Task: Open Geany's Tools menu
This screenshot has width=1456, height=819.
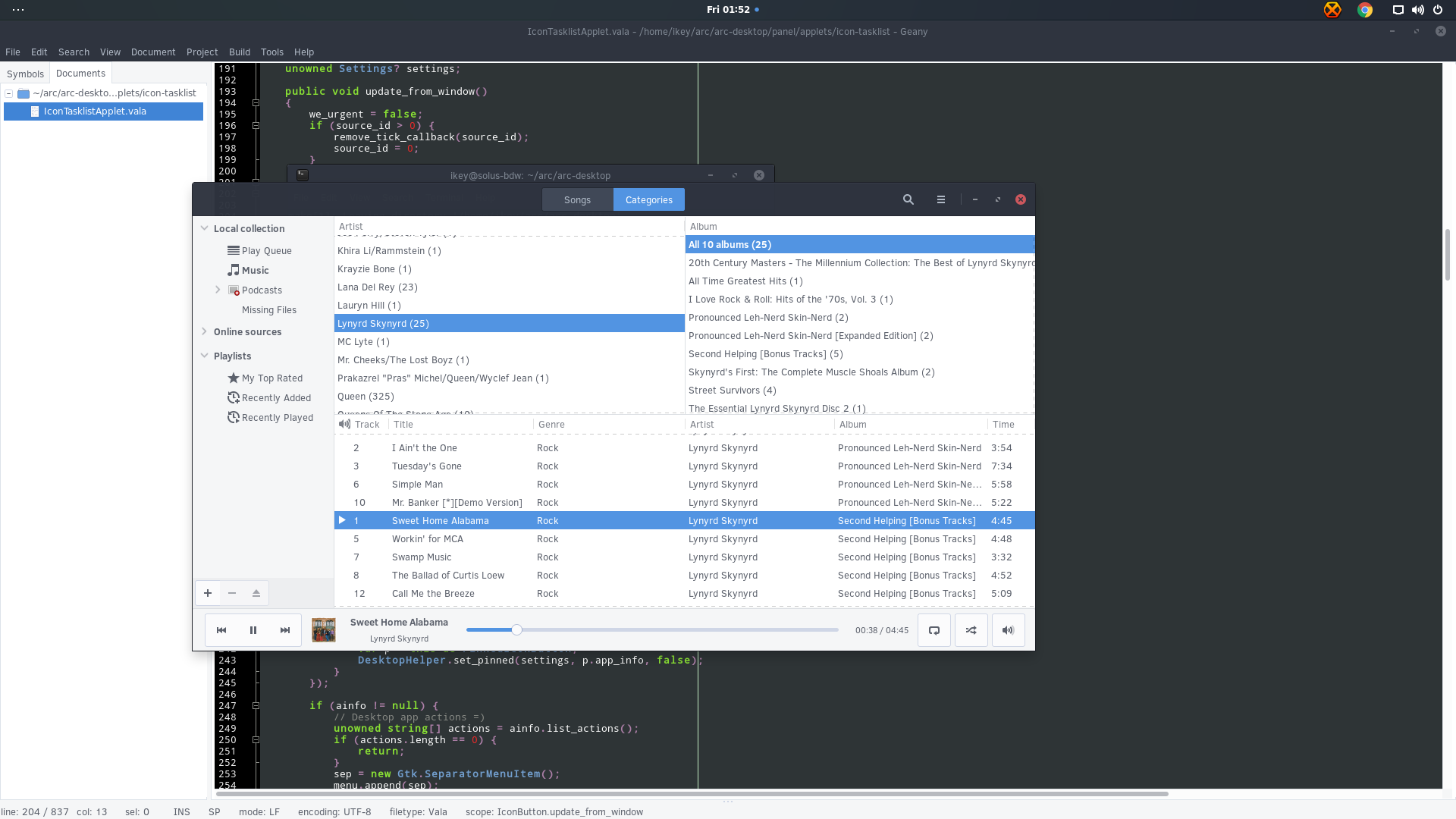Action: coord(271,52)
